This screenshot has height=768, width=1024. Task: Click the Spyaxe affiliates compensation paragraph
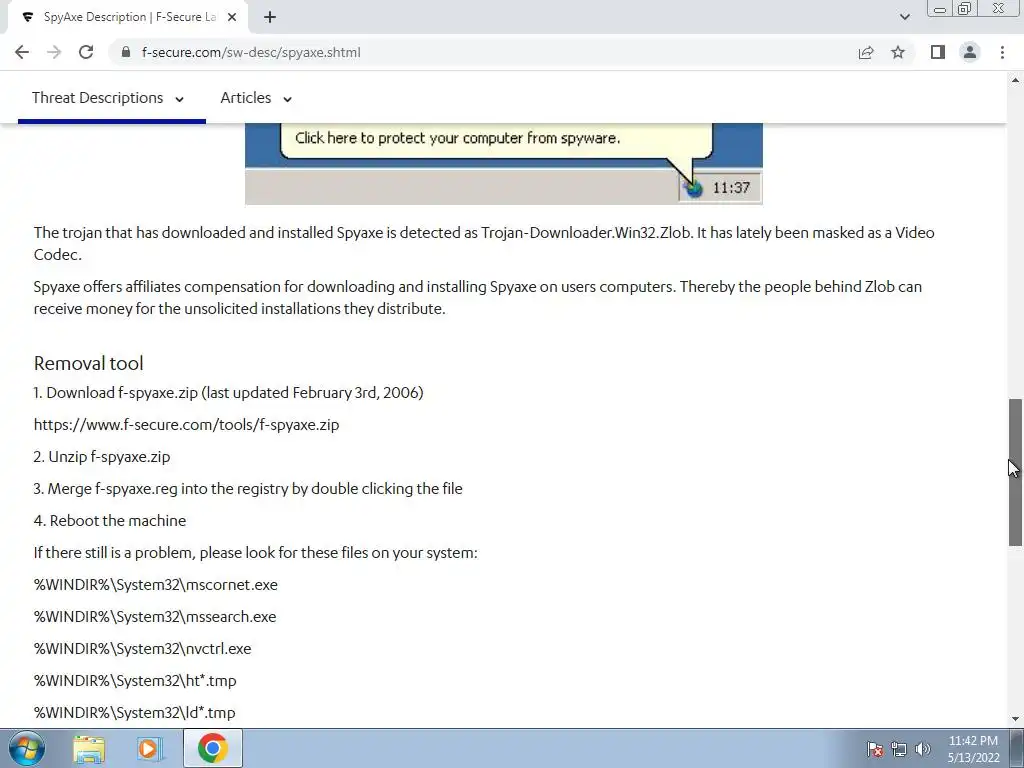point(477,297)
